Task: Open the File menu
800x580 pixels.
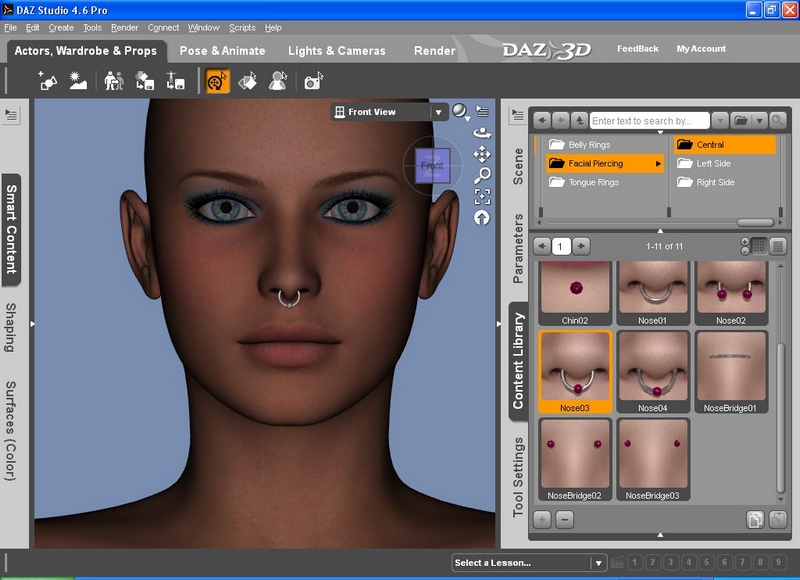Action: tap(10, 28)
